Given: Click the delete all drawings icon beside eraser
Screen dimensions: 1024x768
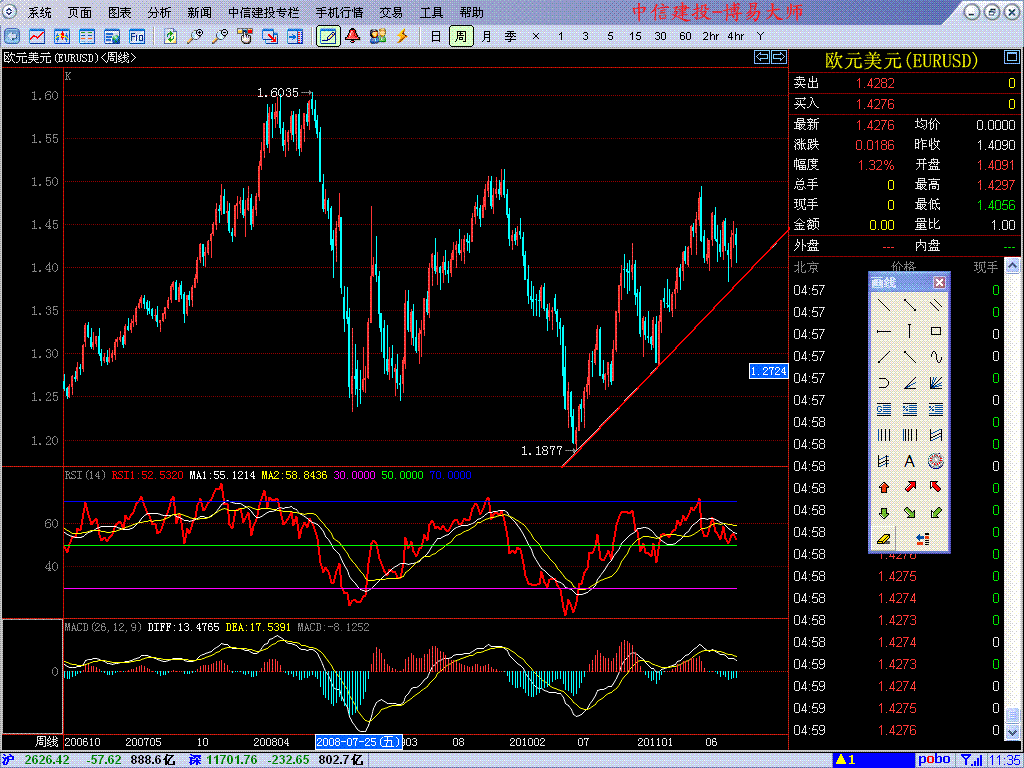Looking at the screenshot, I should tap(923, 539).
